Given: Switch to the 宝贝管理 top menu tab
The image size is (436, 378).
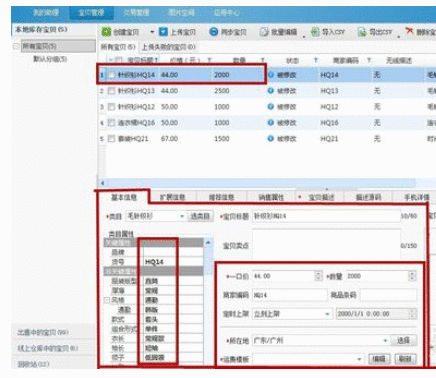Looking at the screenshot, I should click(91, 13).
